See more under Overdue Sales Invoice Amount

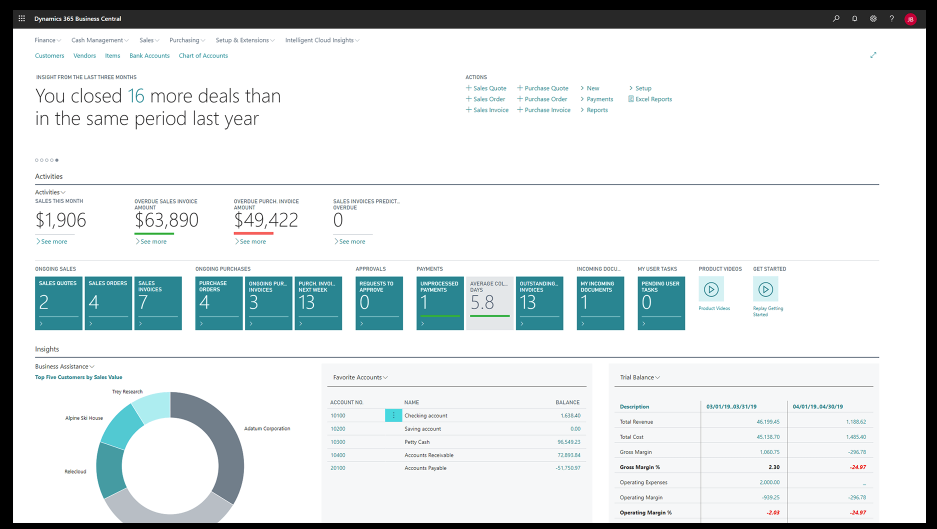[151, 241]
